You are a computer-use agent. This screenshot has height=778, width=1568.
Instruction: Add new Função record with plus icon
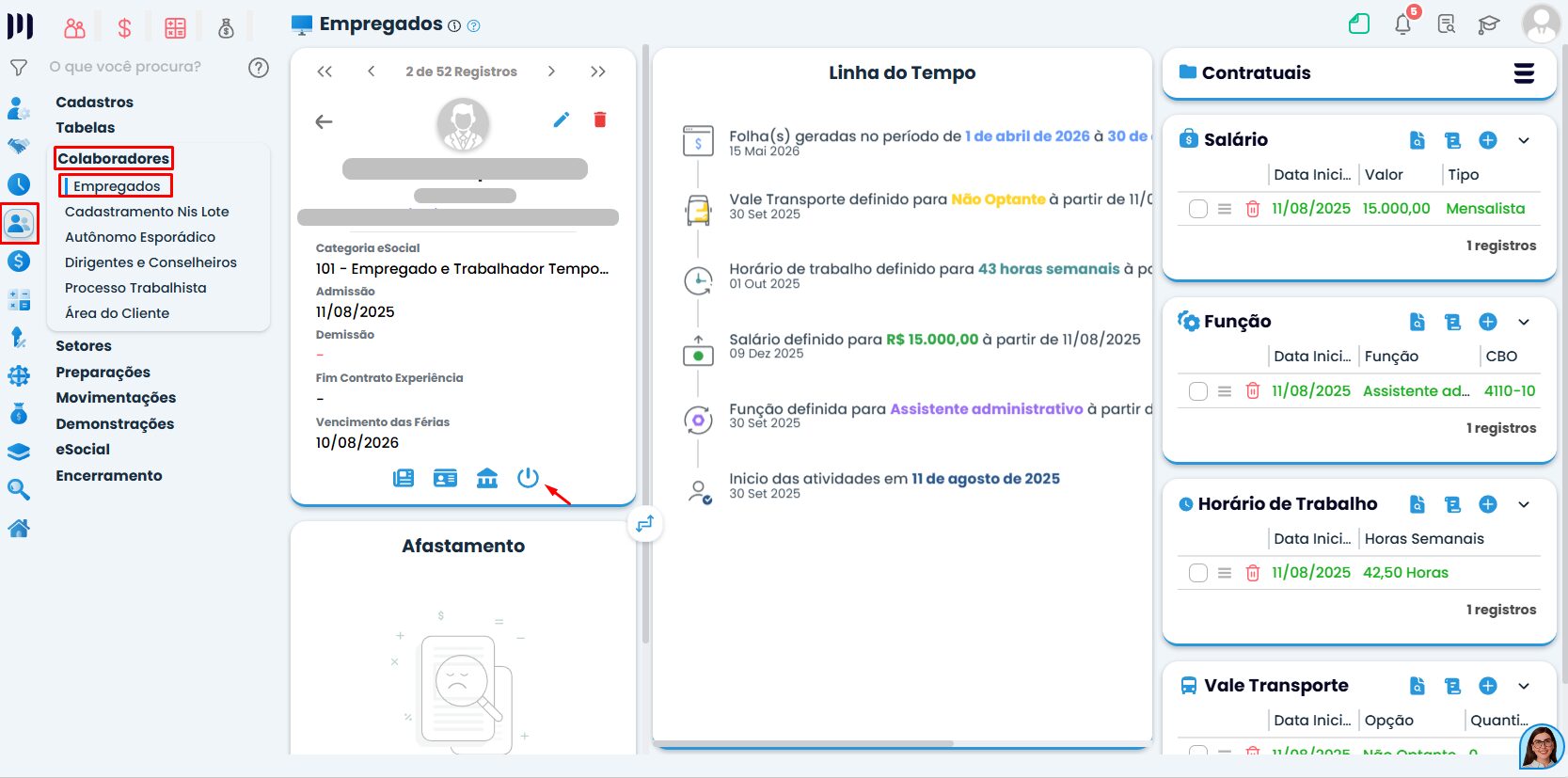click(1488, 322)
